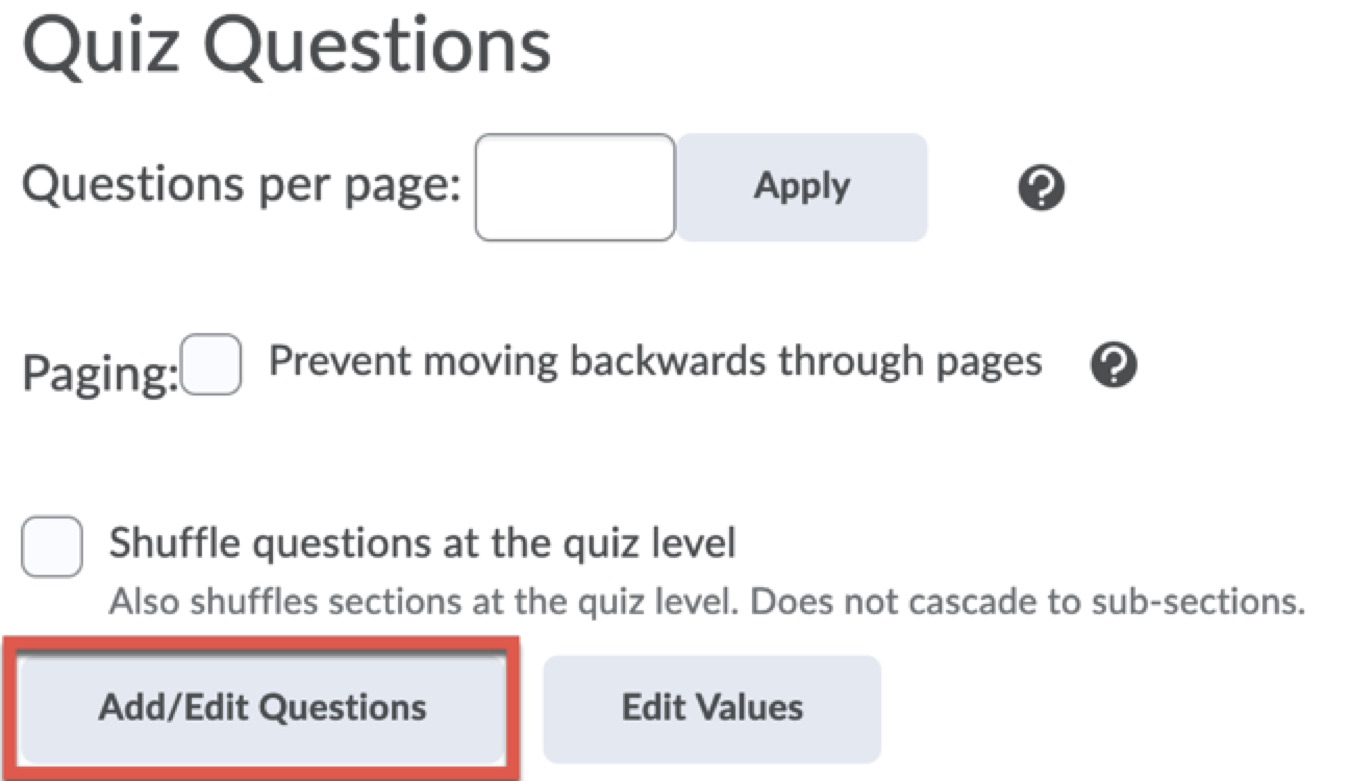The height and width of the screenshot is (781, 1352).
Task: Click the Questions per page input field
Action: click(x=575, y=187)
